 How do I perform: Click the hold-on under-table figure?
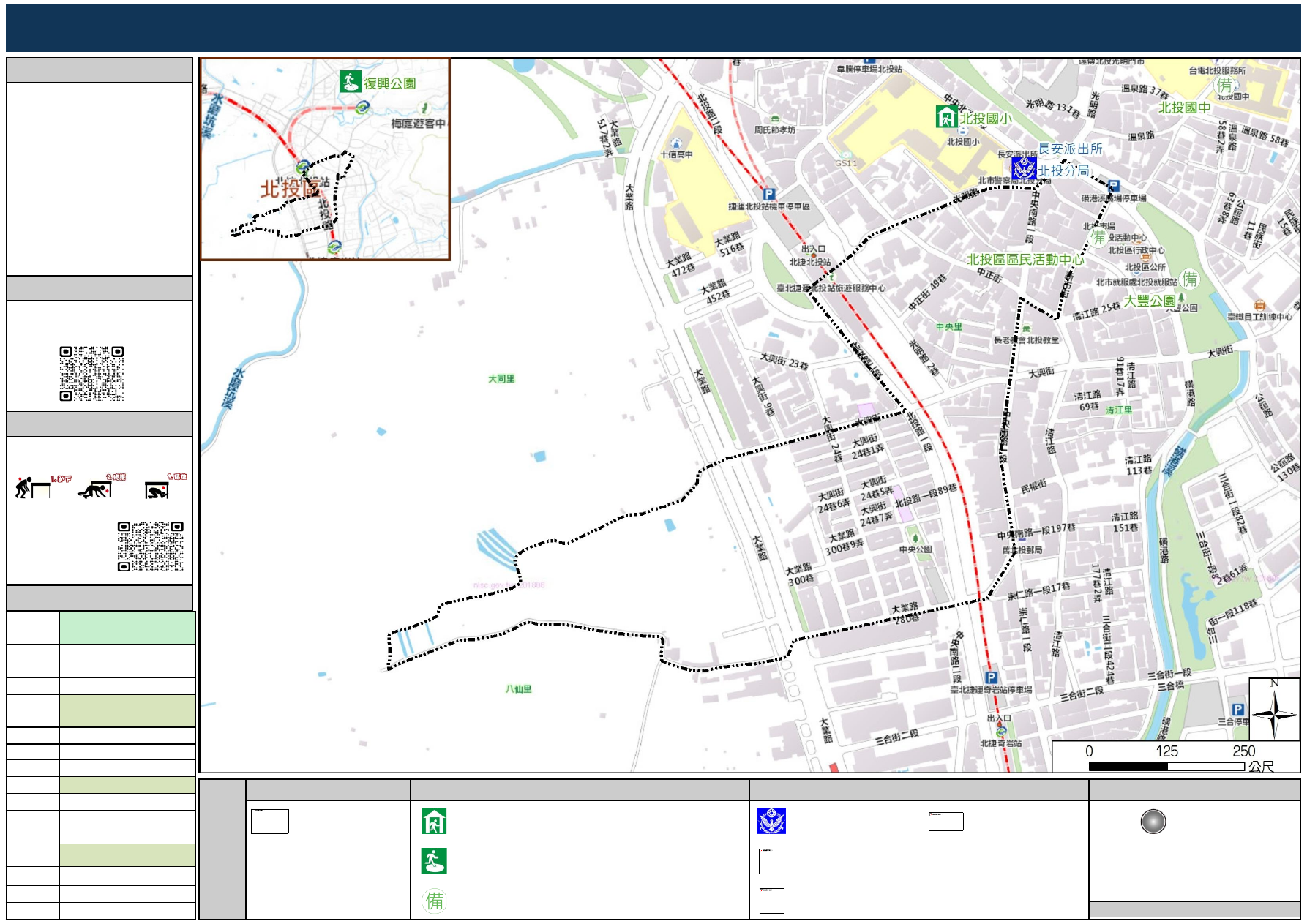[x=157, y=490]
